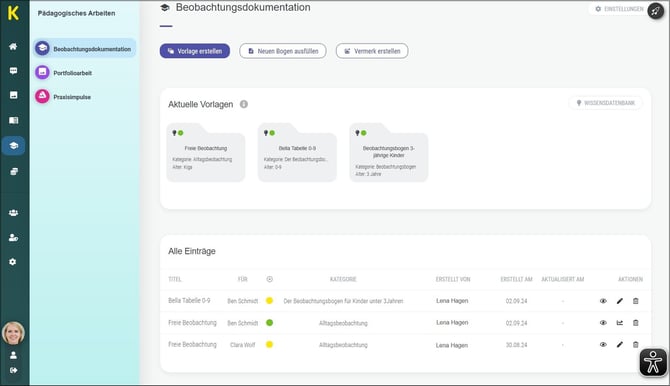Click the K logo at top left

[13, 13]
